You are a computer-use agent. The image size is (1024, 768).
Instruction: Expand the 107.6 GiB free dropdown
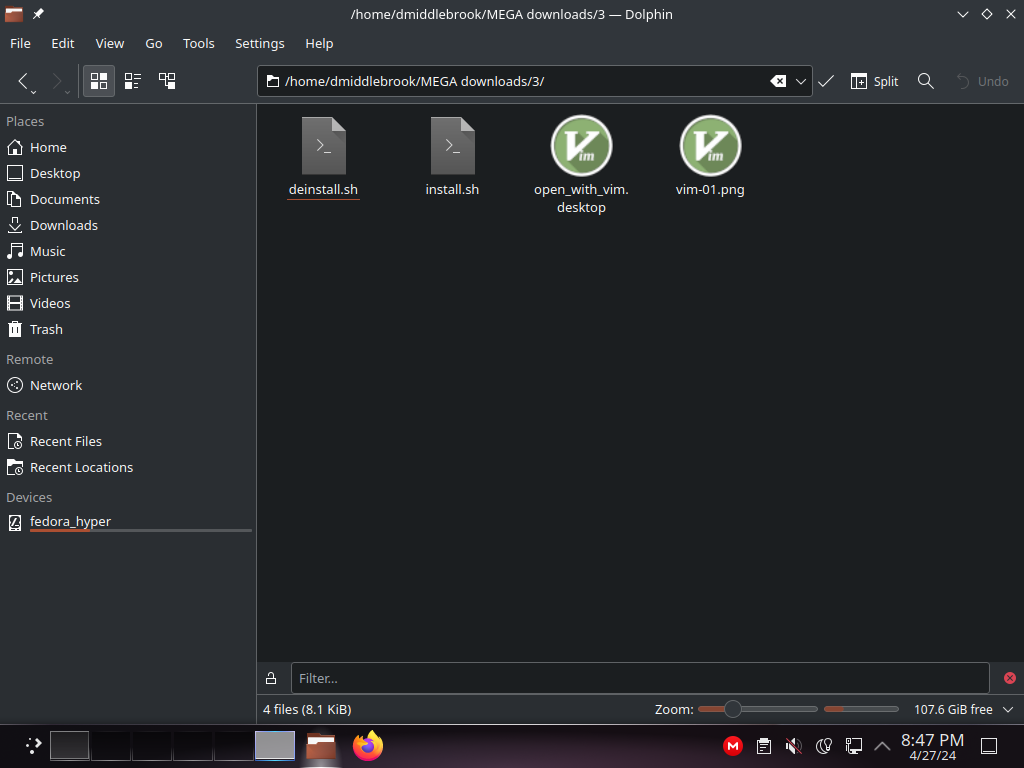click(1008, 709)
